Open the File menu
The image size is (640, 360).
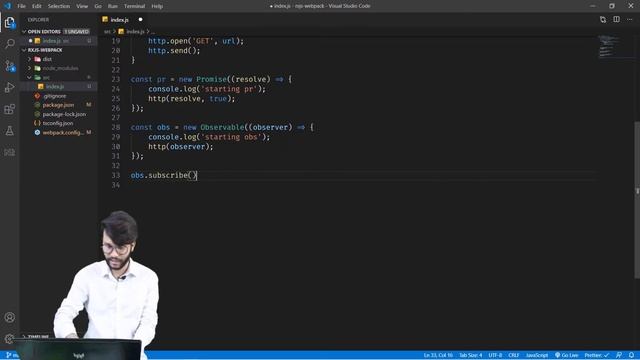(x=22, y=6)
